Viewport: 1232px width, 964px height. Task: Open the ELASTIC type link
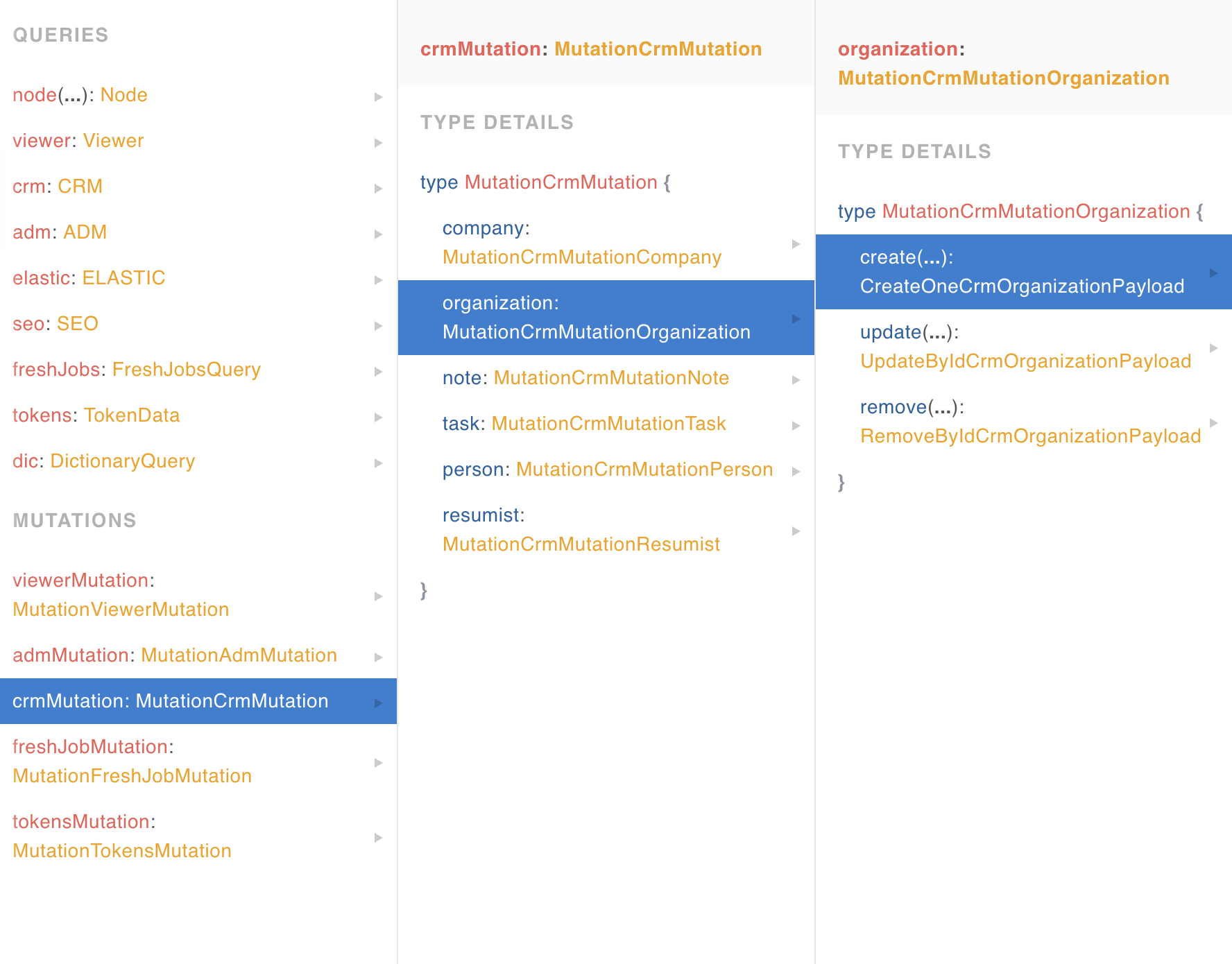tap(123, 278)
